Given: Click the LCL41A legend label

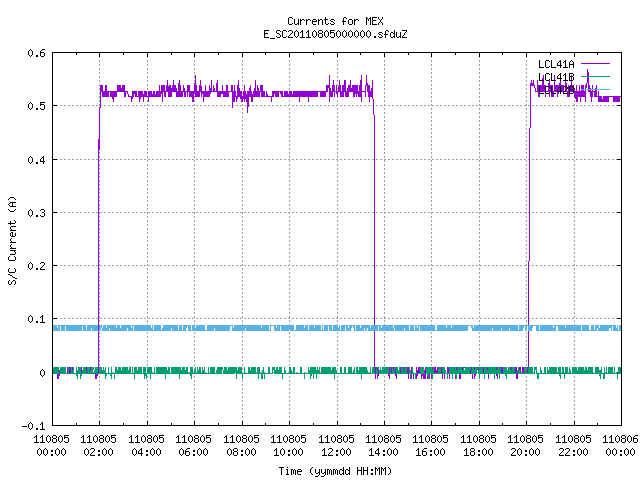Looking at the screenshot, I should click(556, 64).
